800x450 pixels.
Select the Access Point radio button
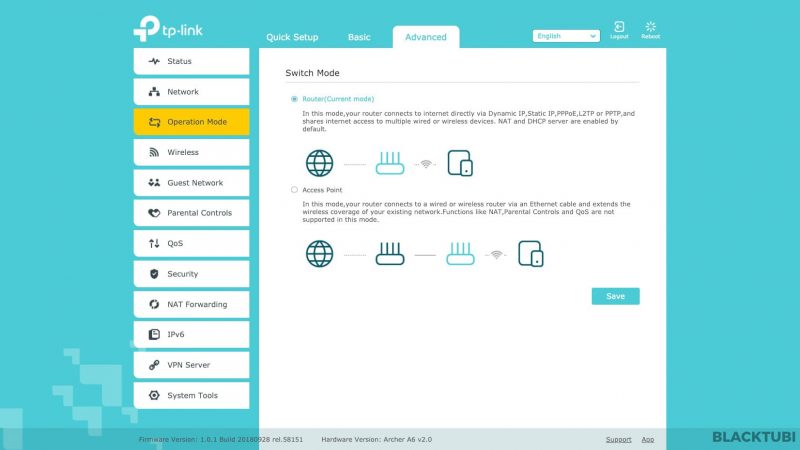click(294, 189)
